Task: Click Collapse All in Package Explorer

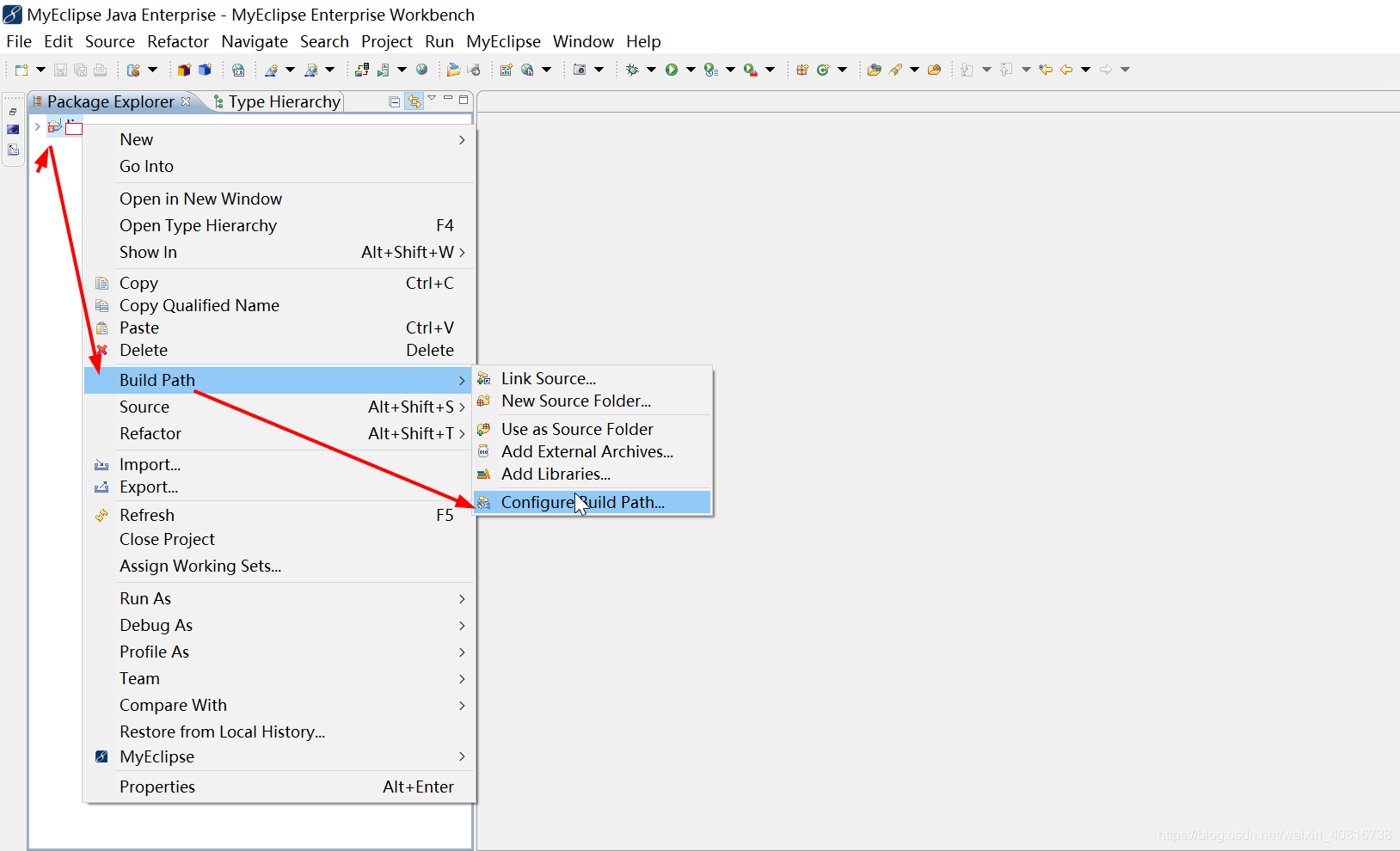Action: (394, 101)
